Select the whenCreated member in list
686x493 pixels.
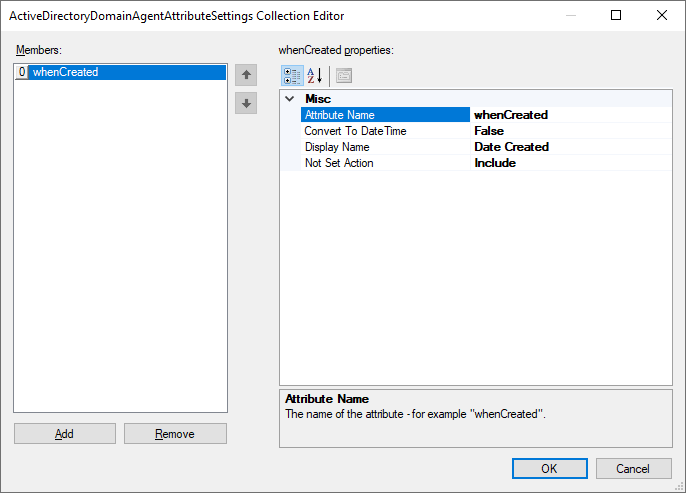click(x=66, y=72)
